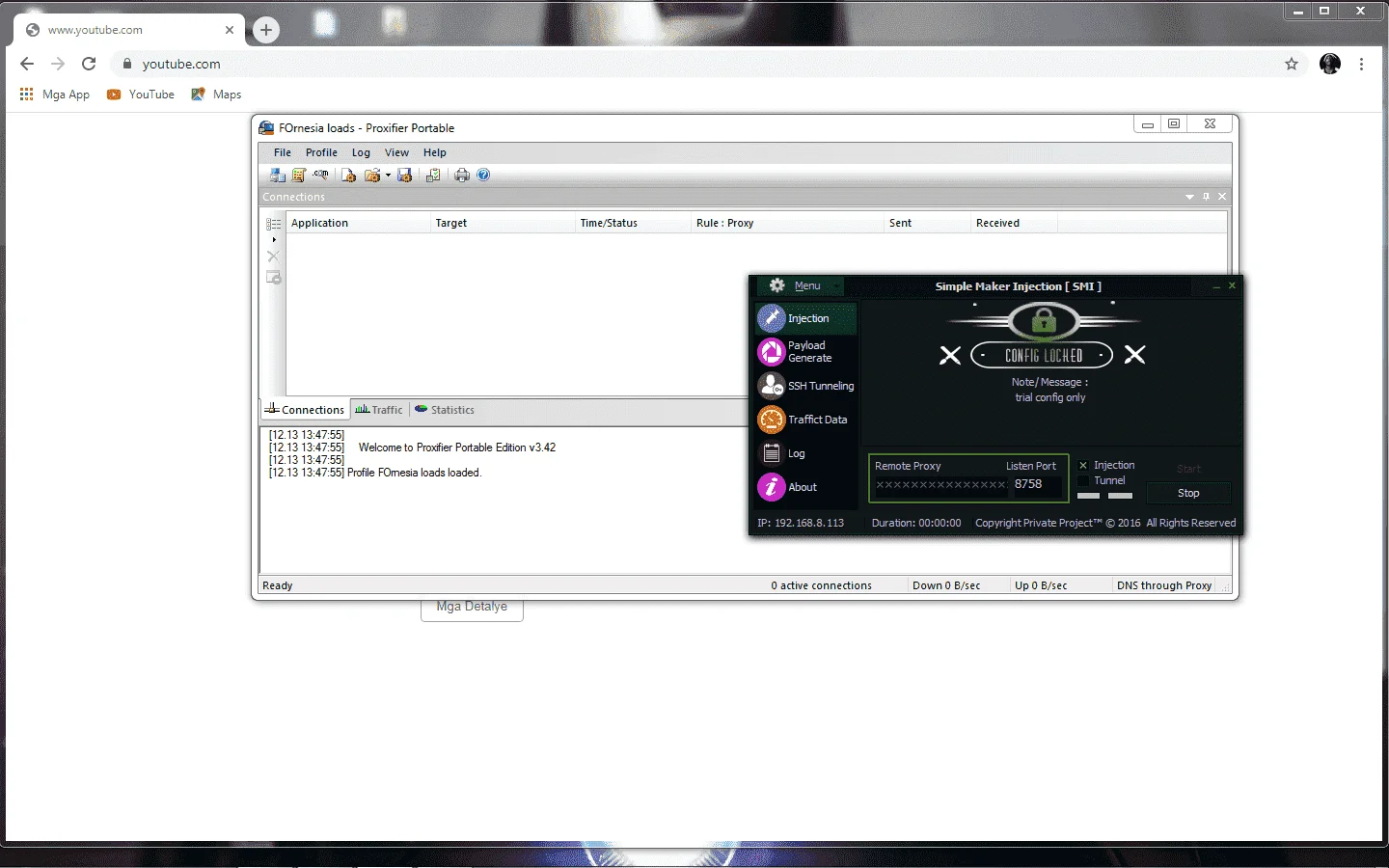1389x868 pixels.
Task: Open the File menu in Proxifier
Action: 283,152
